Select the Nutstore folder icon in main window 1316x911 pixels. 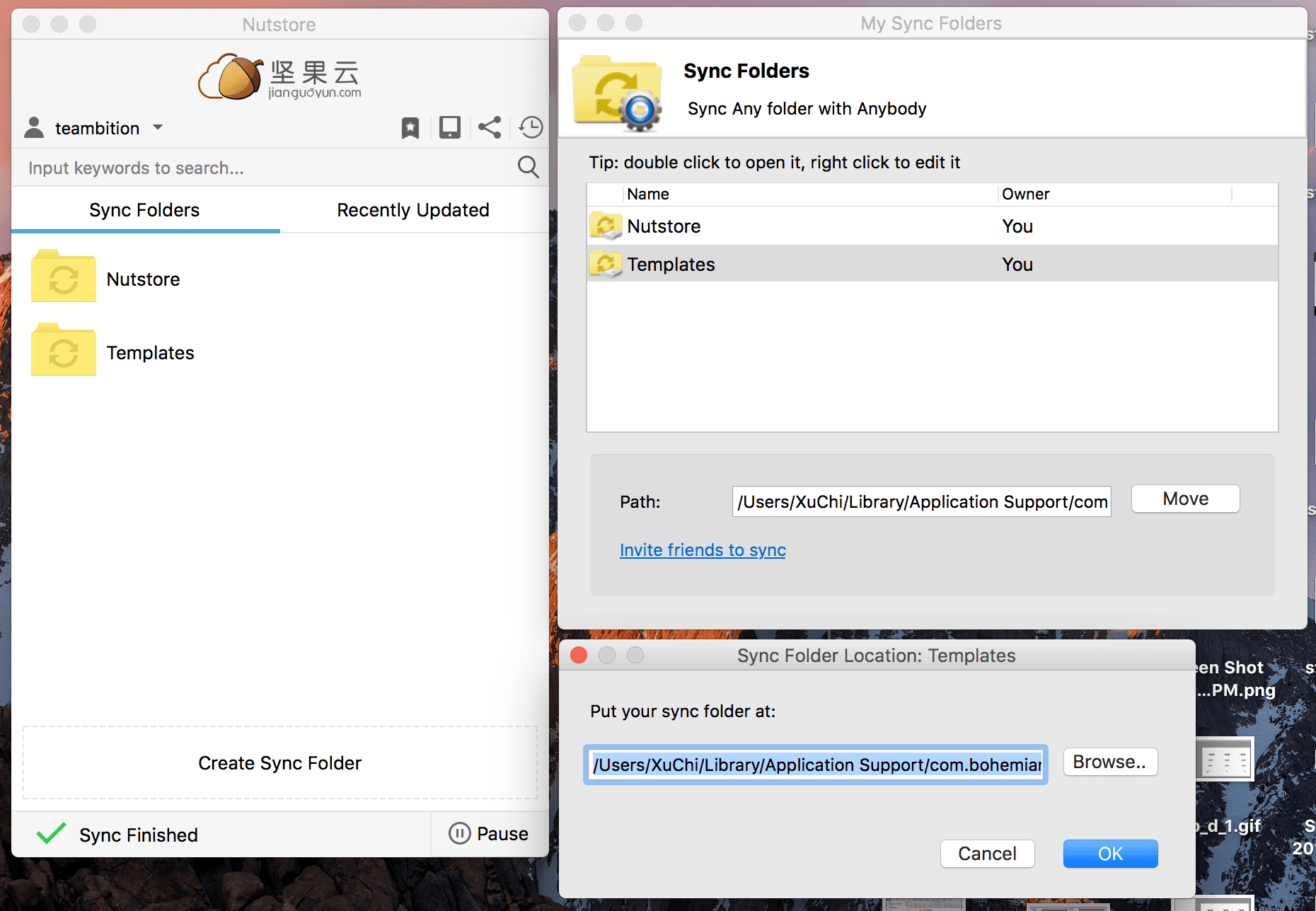click(x=64, y=276)
